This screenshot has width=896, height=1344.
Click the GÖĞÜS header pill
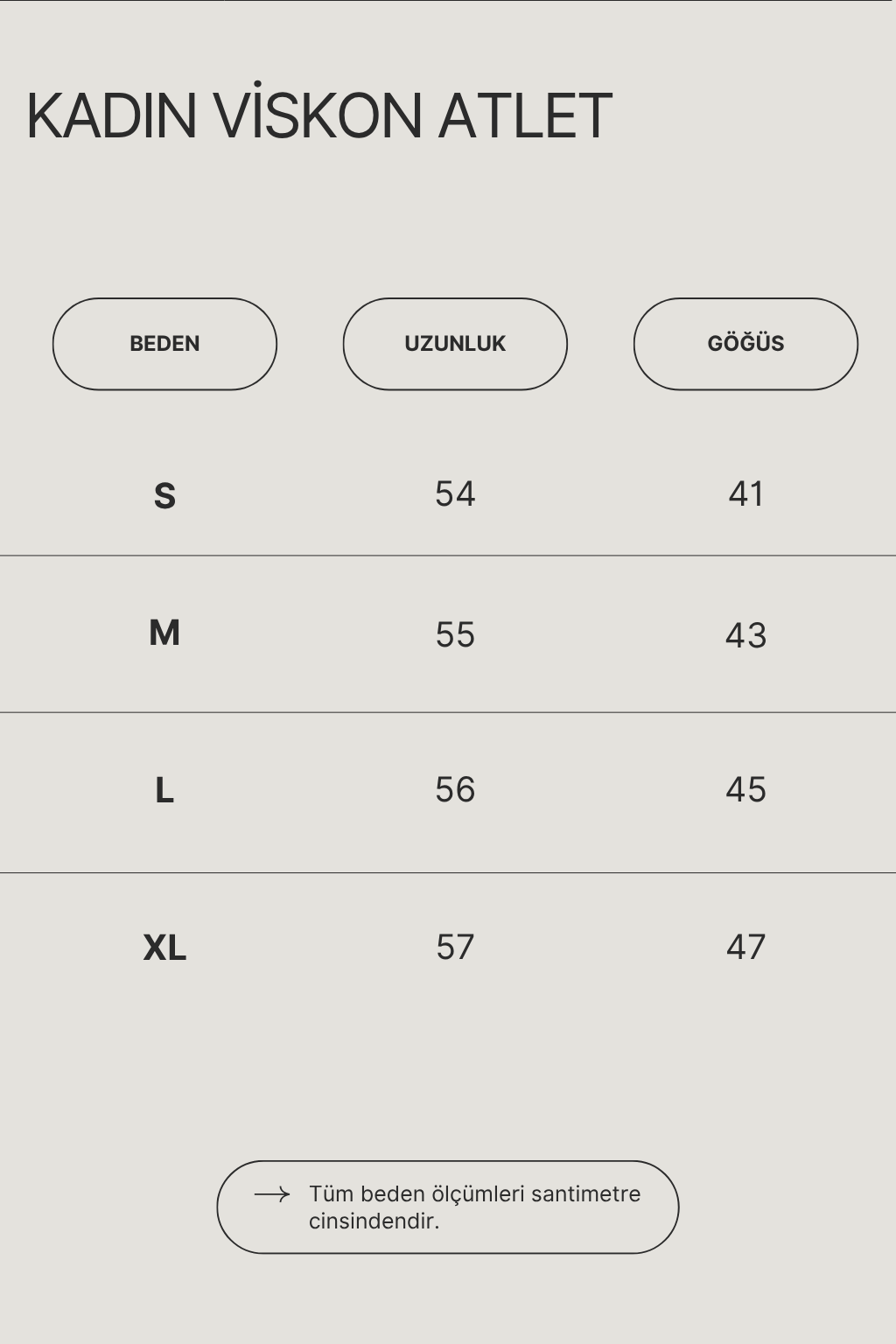click(745, 344)
